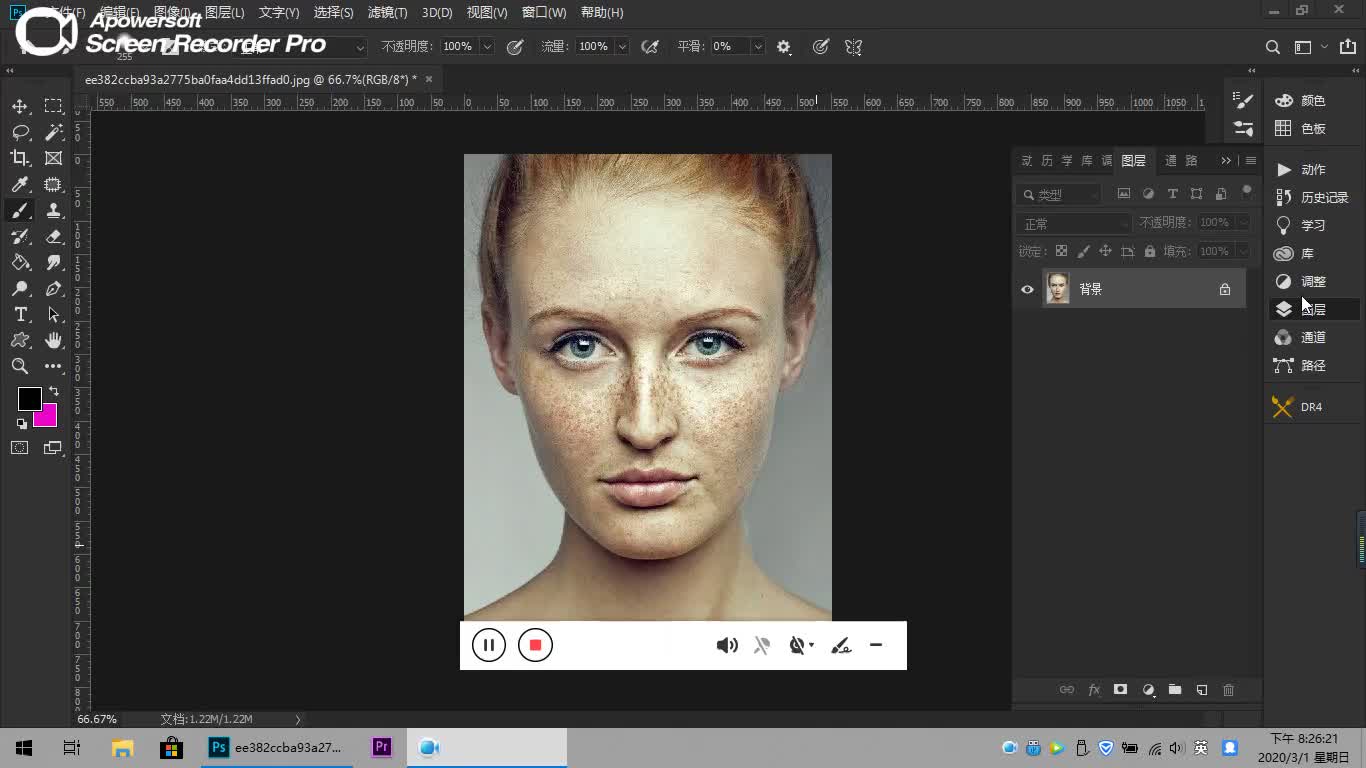Select the Magic Wand tool
Viewport: 1366px width, 768px height.
(54, 132)
